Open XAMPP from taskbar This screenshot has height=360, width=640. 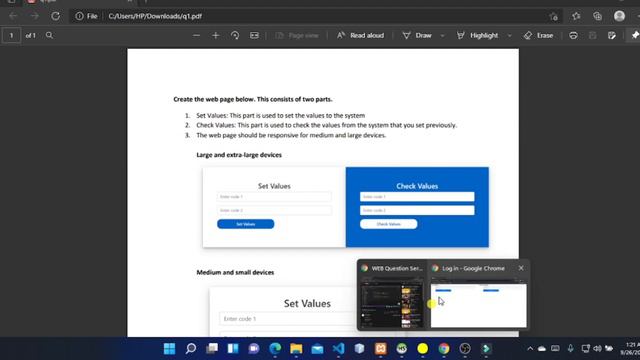[381, 349]
